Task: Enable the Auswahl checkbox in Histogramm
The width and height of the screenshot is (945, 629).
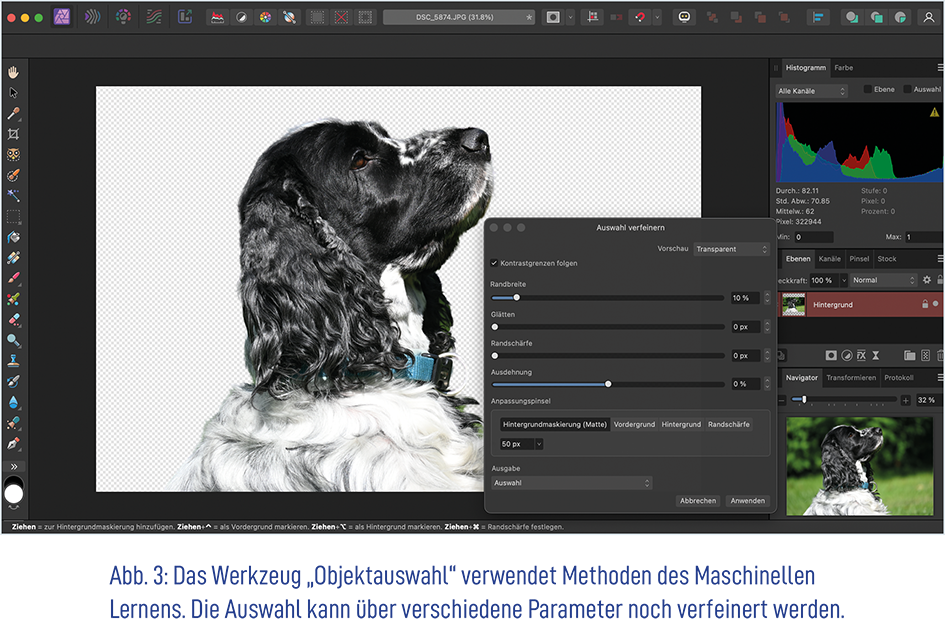Action: (x=908, y=90)
